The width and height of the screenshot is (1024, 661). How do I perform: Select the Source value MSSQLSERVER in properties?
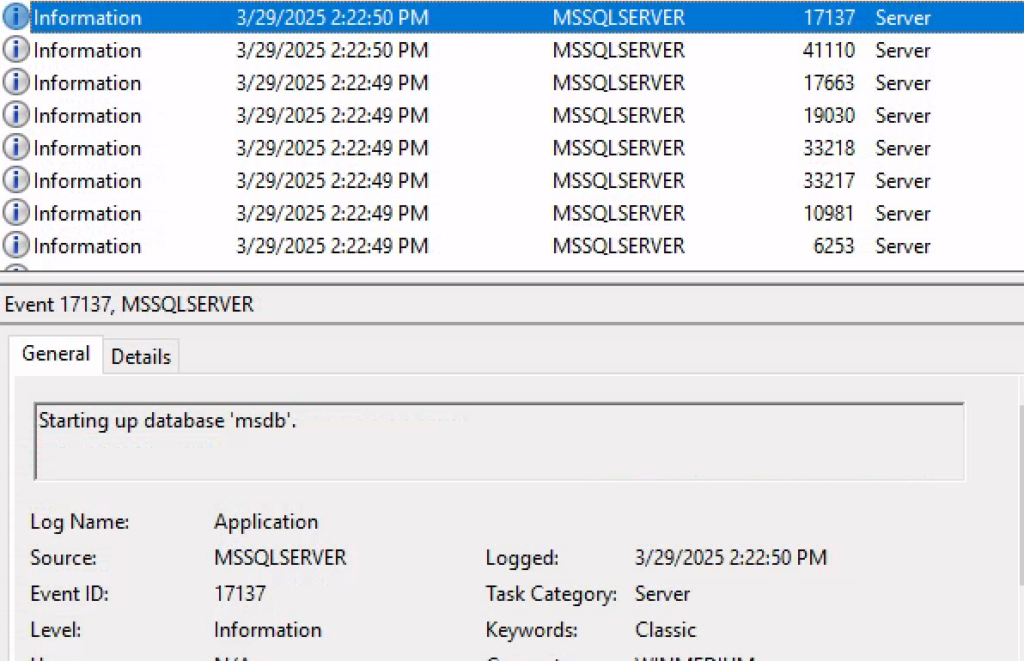tap(280, 558)
